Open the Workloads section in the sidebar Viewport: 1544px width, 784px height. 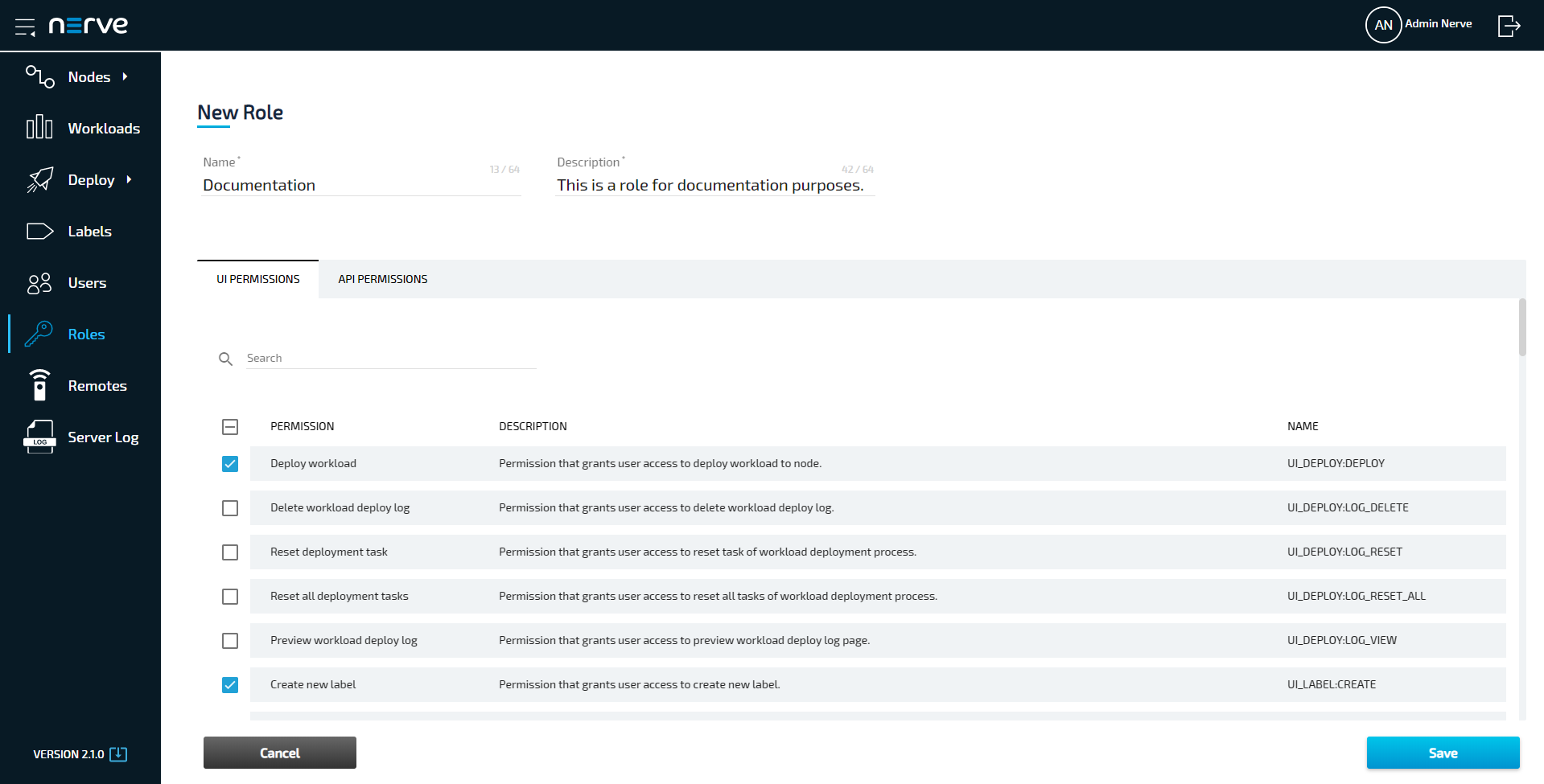pos(104,128)
